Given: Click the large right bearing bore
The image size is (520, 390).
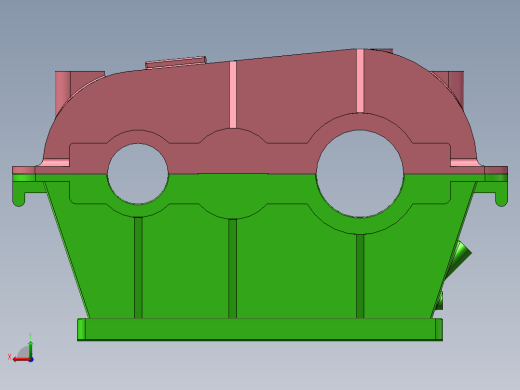Looking at the screenshot, I should tap(360, 174).
